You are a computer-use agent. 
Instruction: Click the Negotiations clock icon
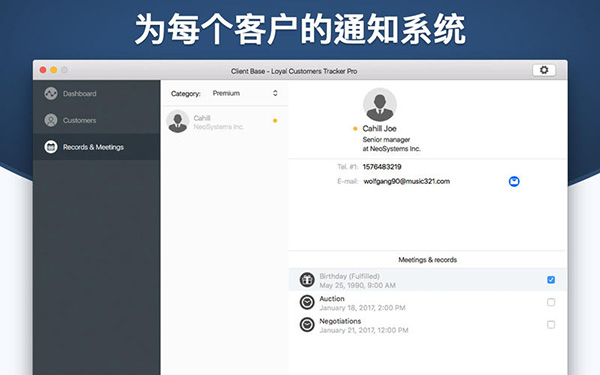tap(307, 325)
